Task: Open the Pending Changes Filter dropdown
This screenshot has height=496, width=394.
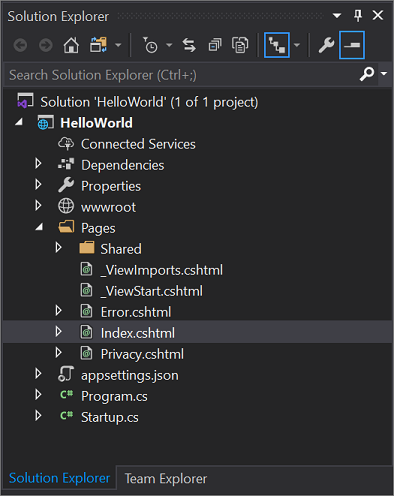Action: pos(169,45)
